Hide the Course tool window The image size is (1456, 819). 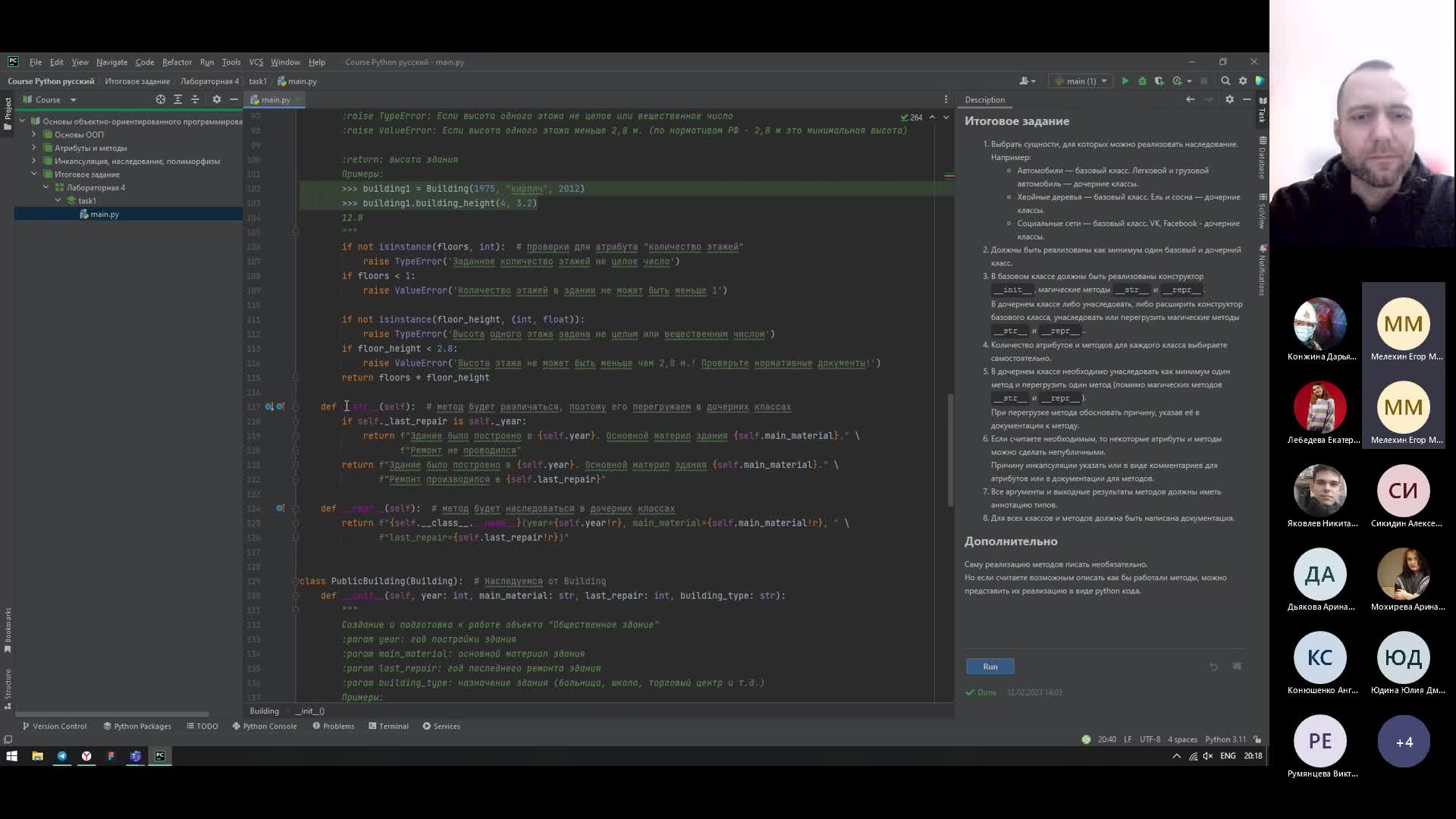click(234, 99)
